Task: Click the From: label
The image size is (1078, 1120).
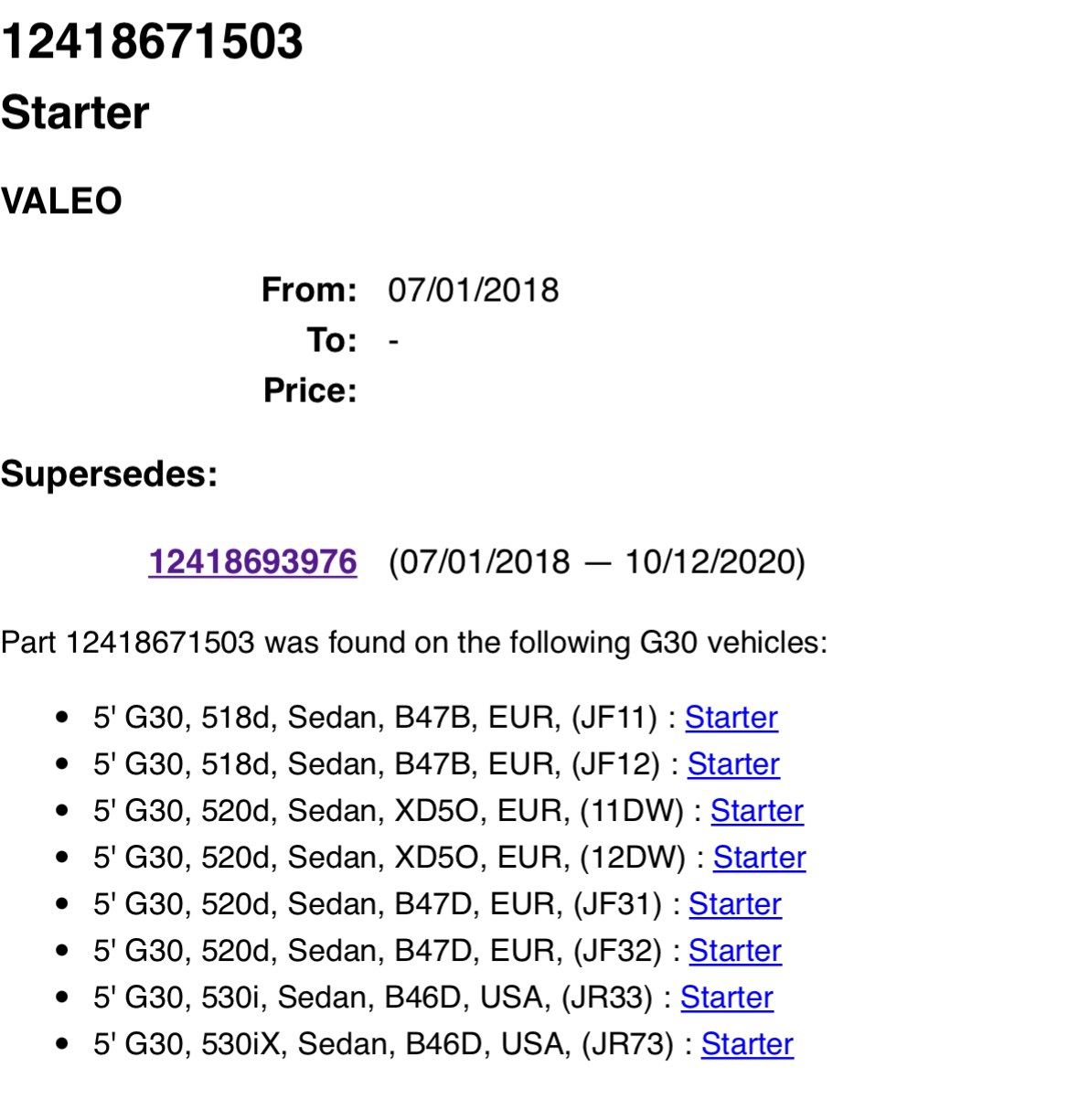Action: (x=309, y=290)
